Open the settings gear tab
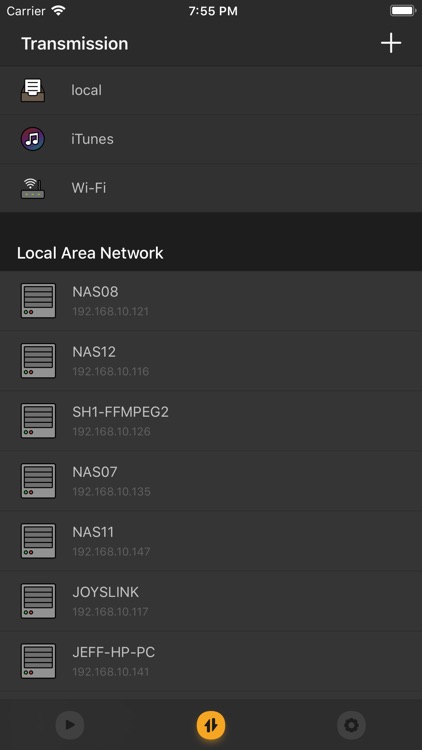Screen dimensions: 422x750 point(351,725)
